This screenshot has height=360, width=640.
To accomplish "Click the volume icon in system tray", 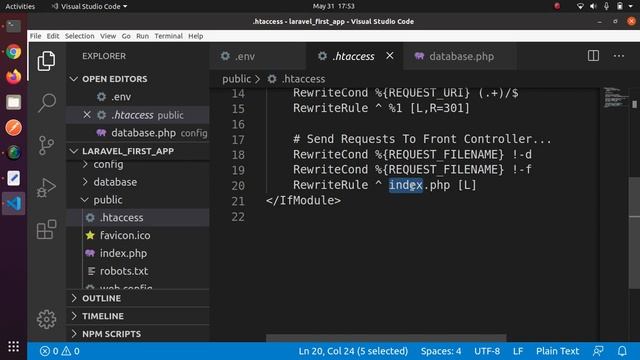I will (x=593, y=6).
